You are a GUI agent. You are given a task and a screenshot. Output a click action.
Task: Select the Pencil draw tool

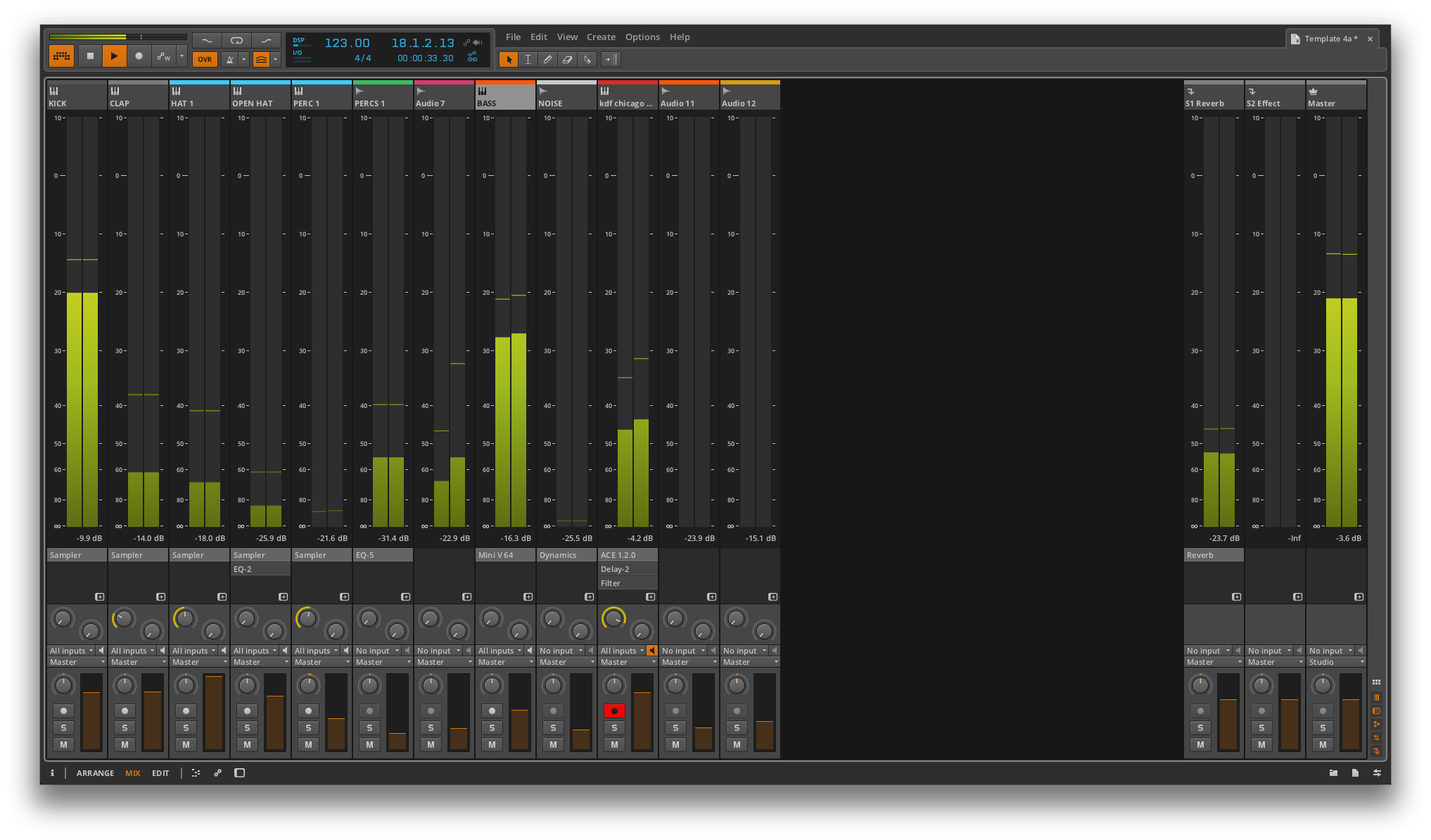tap(547, 60)
